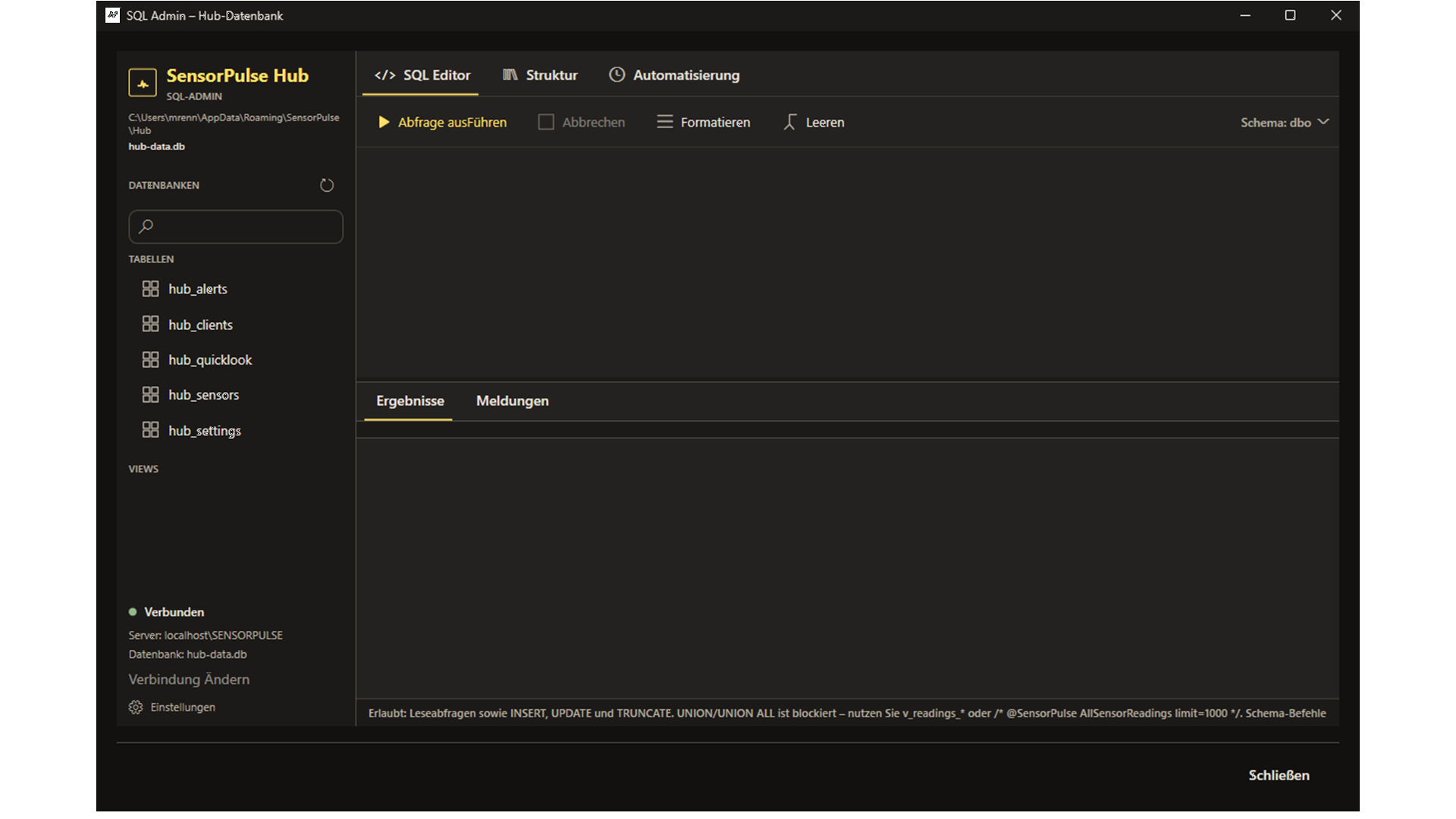Screen dimensions: 1456x819
Task: Click the Erlaubt hint status text
Action: [847, 713]
